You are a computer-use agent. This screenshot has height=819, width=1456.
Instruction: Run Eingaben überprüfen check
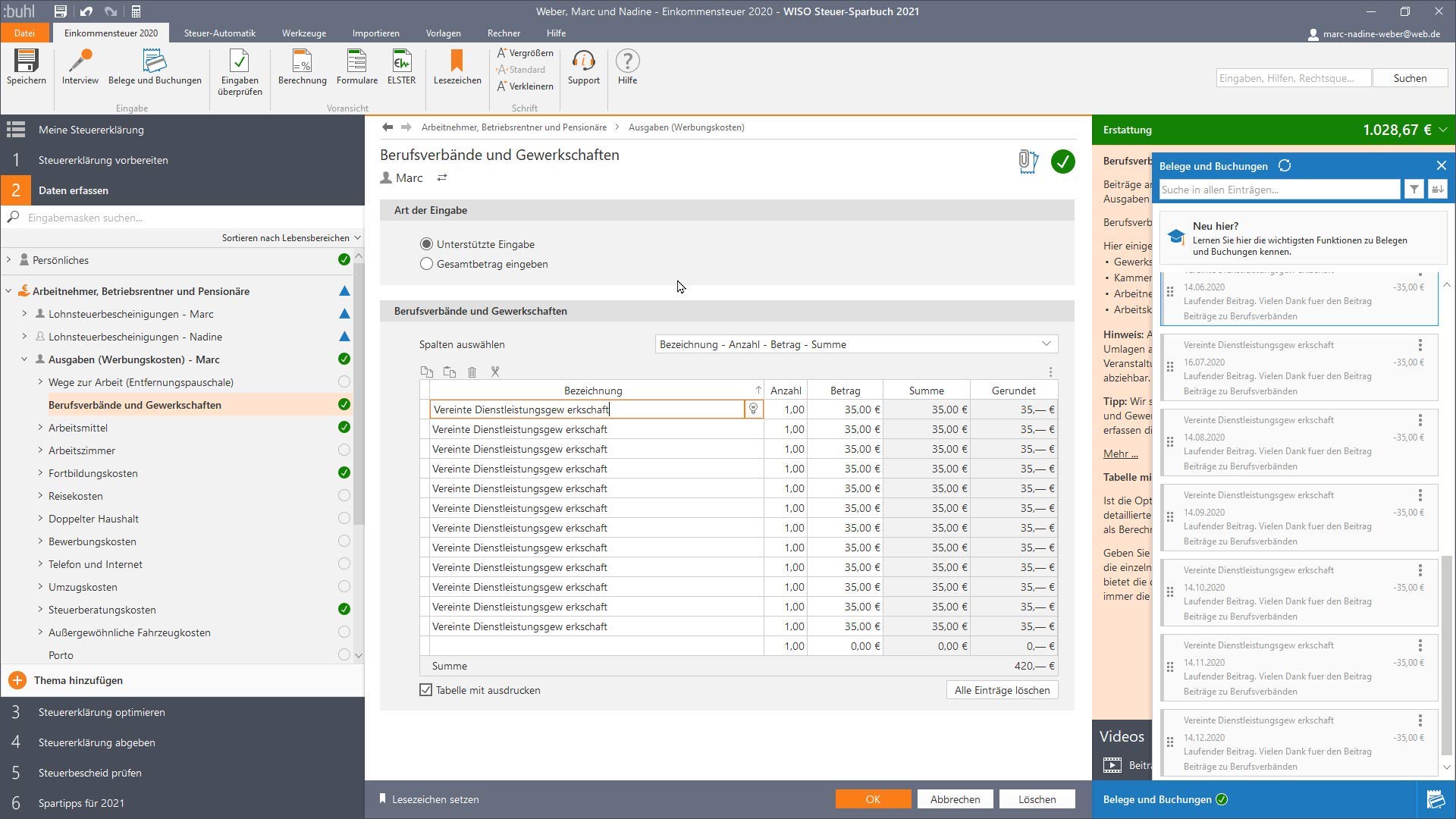pos(240,72)
